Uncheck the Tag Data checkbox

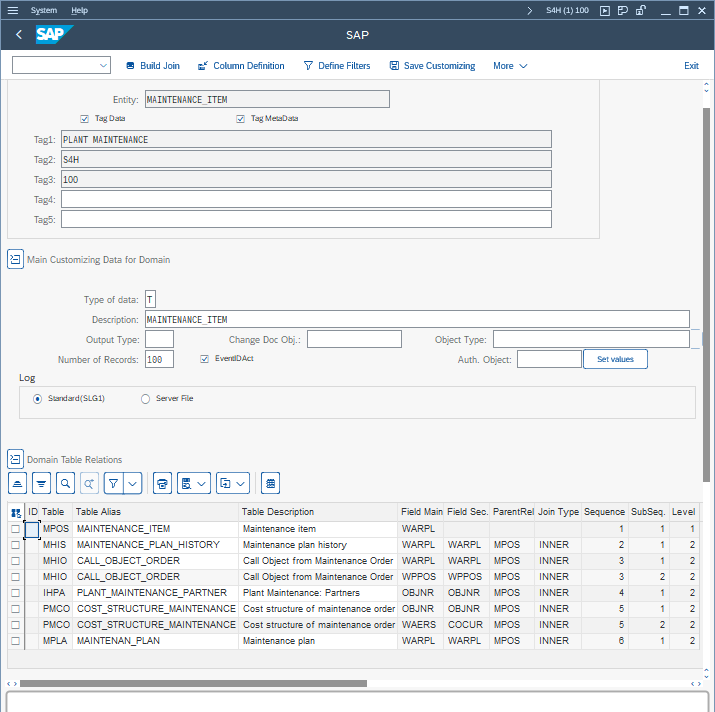(x=85, y=118)
